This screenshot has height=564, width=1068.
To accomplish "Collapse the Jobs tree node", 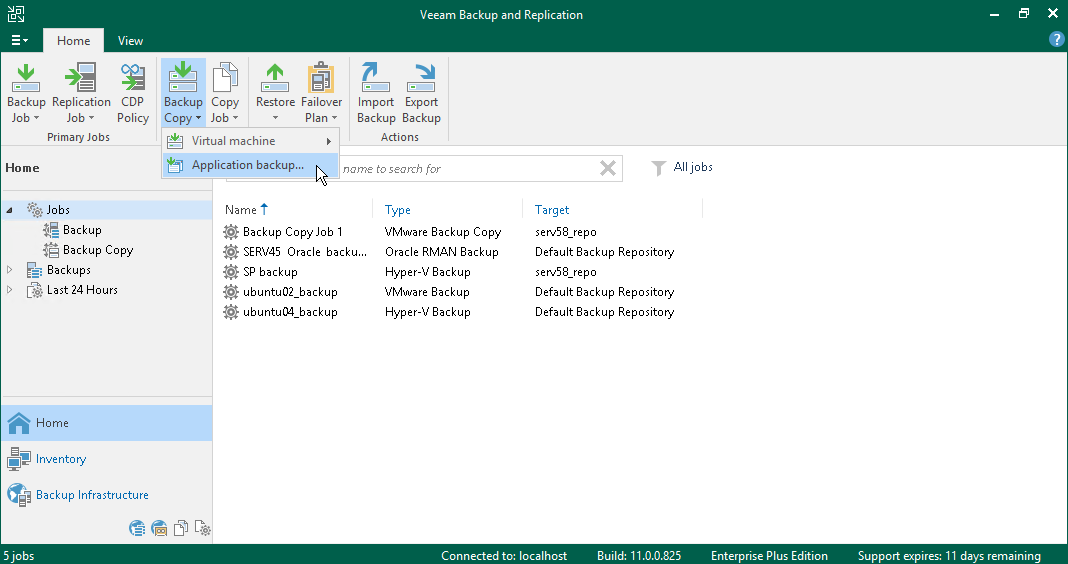I will point(10,210).
